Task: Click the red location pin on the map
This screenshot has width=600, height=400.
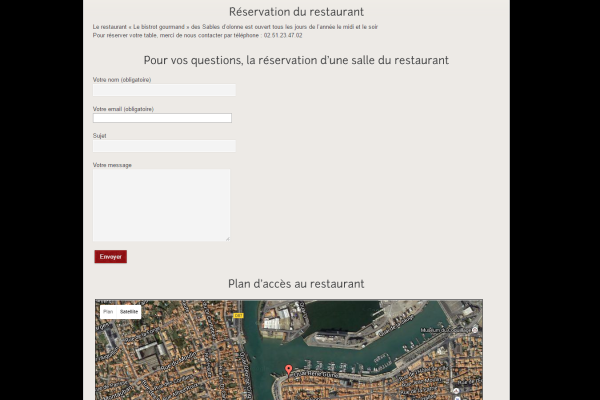Action: [289, 370]
